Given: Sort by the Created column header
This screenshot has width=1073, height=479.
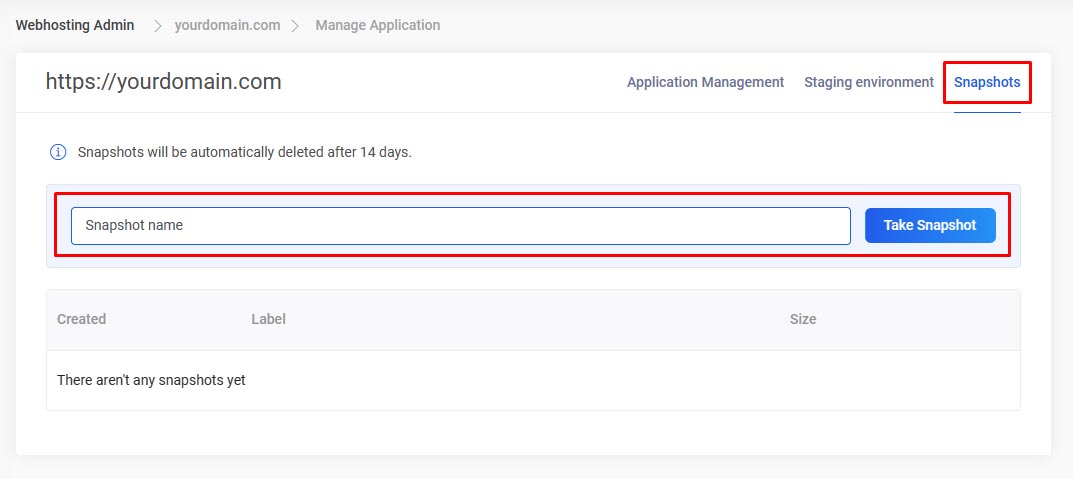Looking at the screenshot, I should click(81, 319).
